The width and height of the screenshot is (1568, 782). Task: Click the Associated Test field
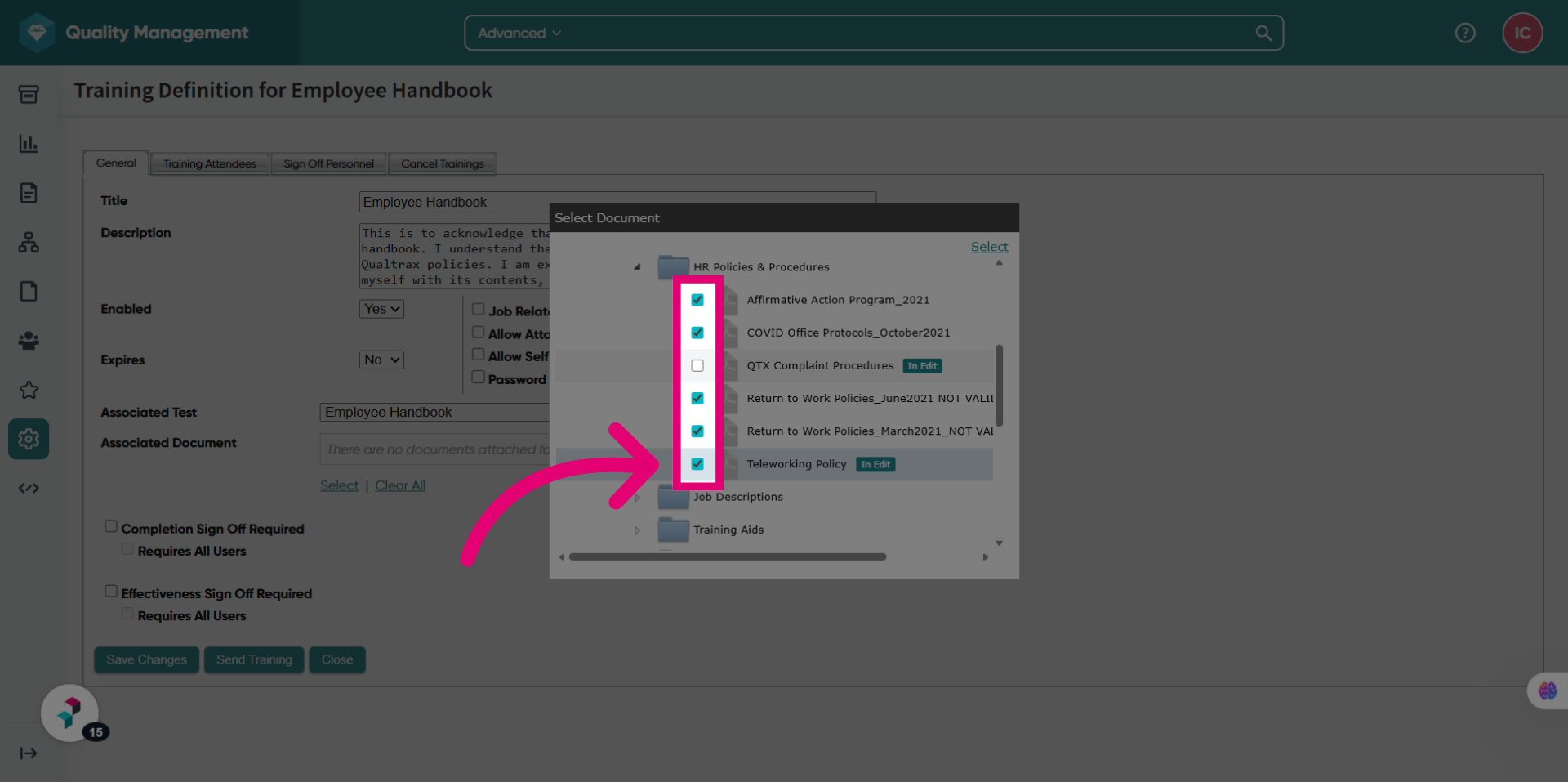[434, 413]
